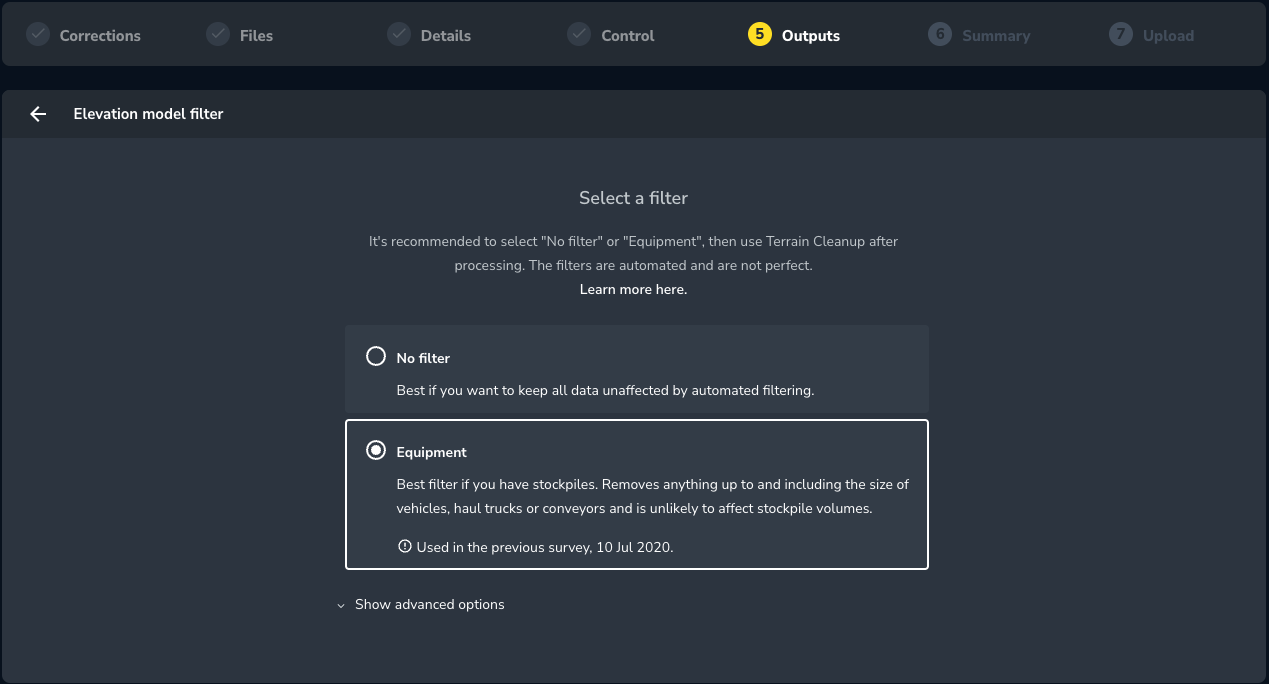
Task: Click the info icon beside previous survey note
Action: pos(404,546)
